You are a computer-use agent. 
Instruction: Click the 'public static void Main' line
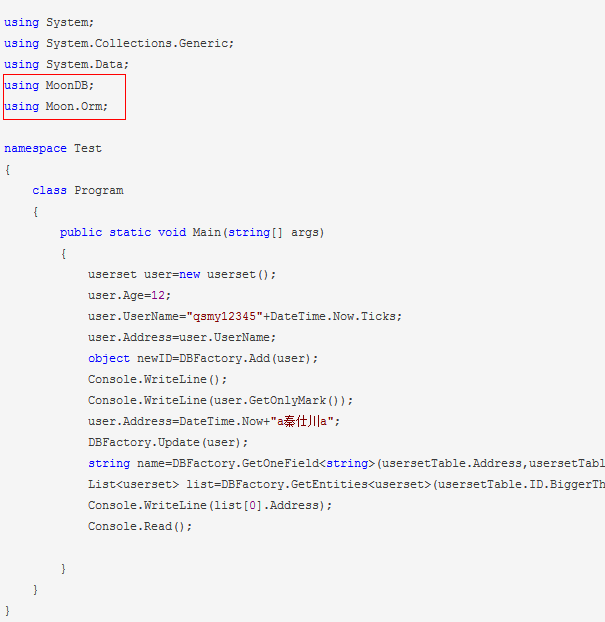click(x=192, y=233)
